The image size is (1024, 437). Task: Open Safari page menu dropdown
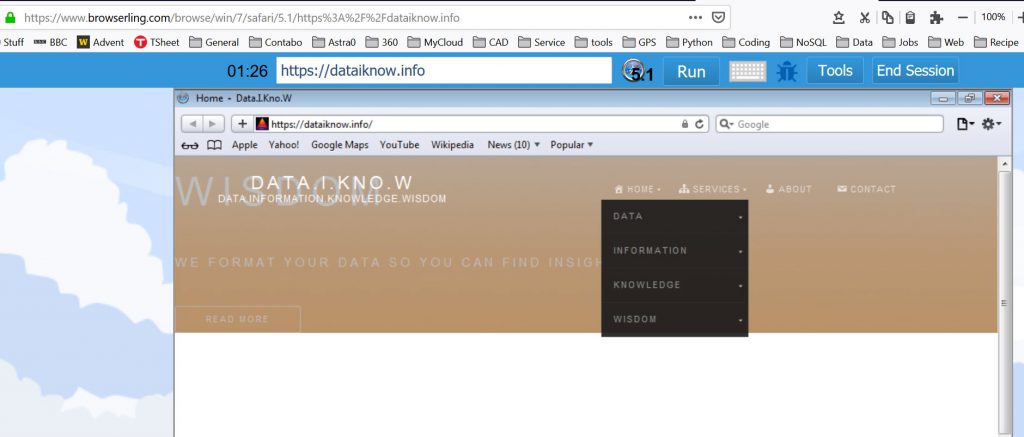965,124
